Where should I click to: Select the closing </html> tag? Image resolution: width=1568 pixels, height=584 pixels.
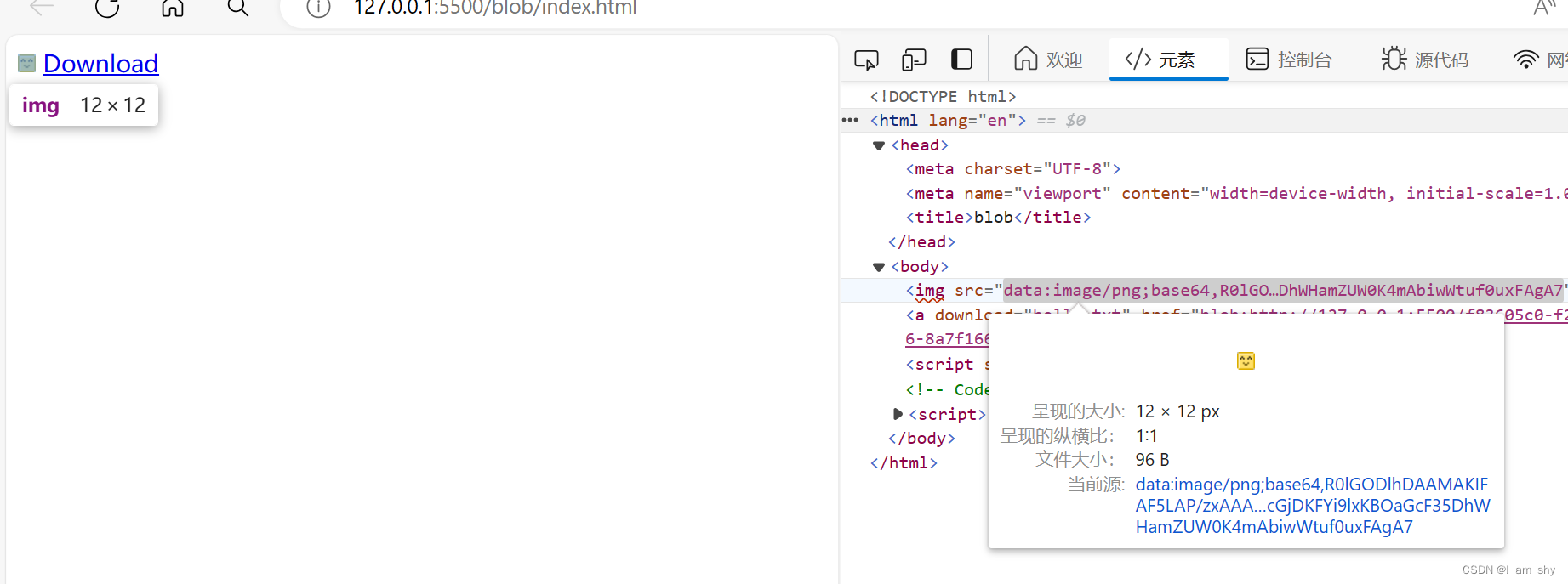[904, 463]
